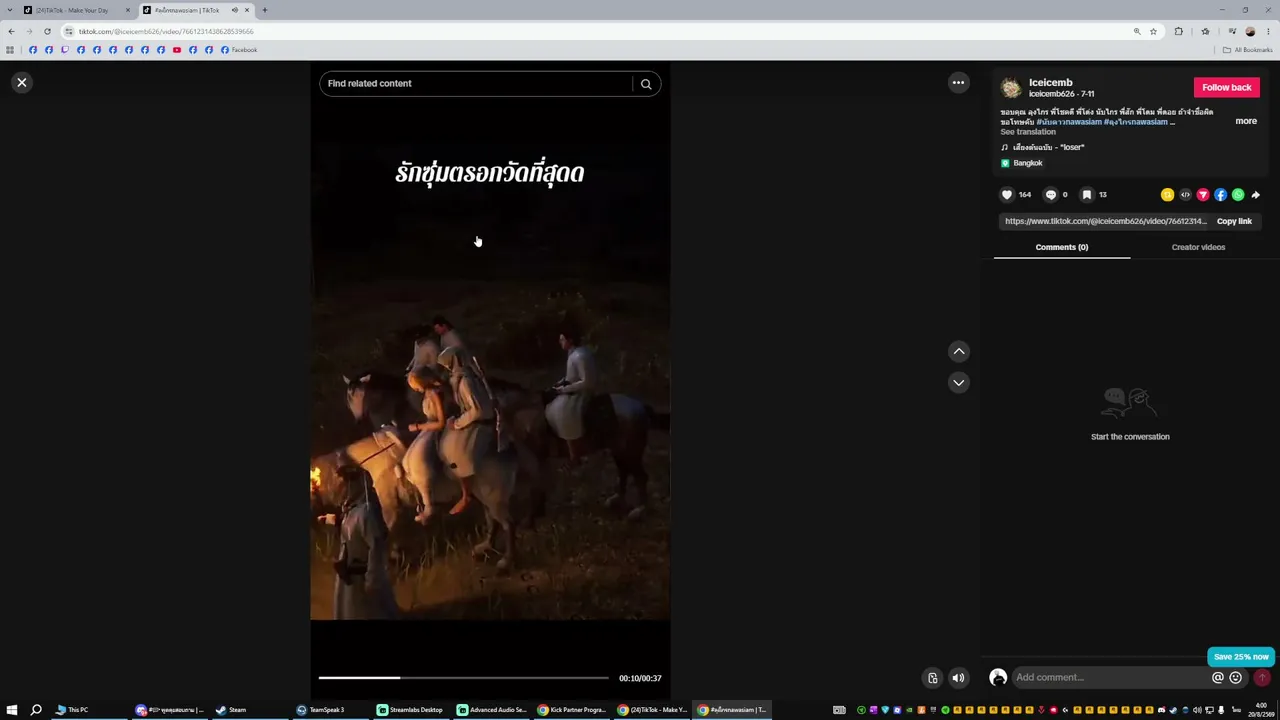Select the Comments (0) tab
The height and width of the screenshot is (720, 1280).
click(1062, 247)
